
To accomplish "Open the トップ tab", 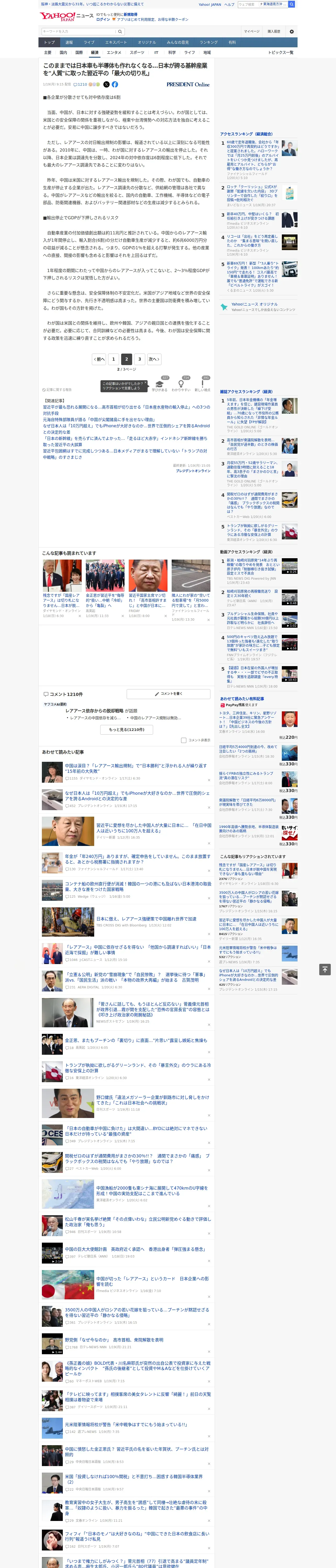I will pos(49,43).
